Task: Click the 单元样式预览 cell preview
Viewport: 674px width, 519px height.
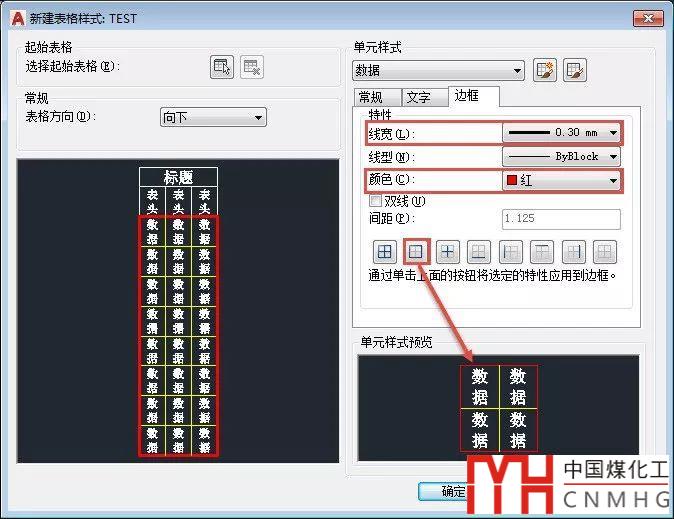Action: (499, 408)
